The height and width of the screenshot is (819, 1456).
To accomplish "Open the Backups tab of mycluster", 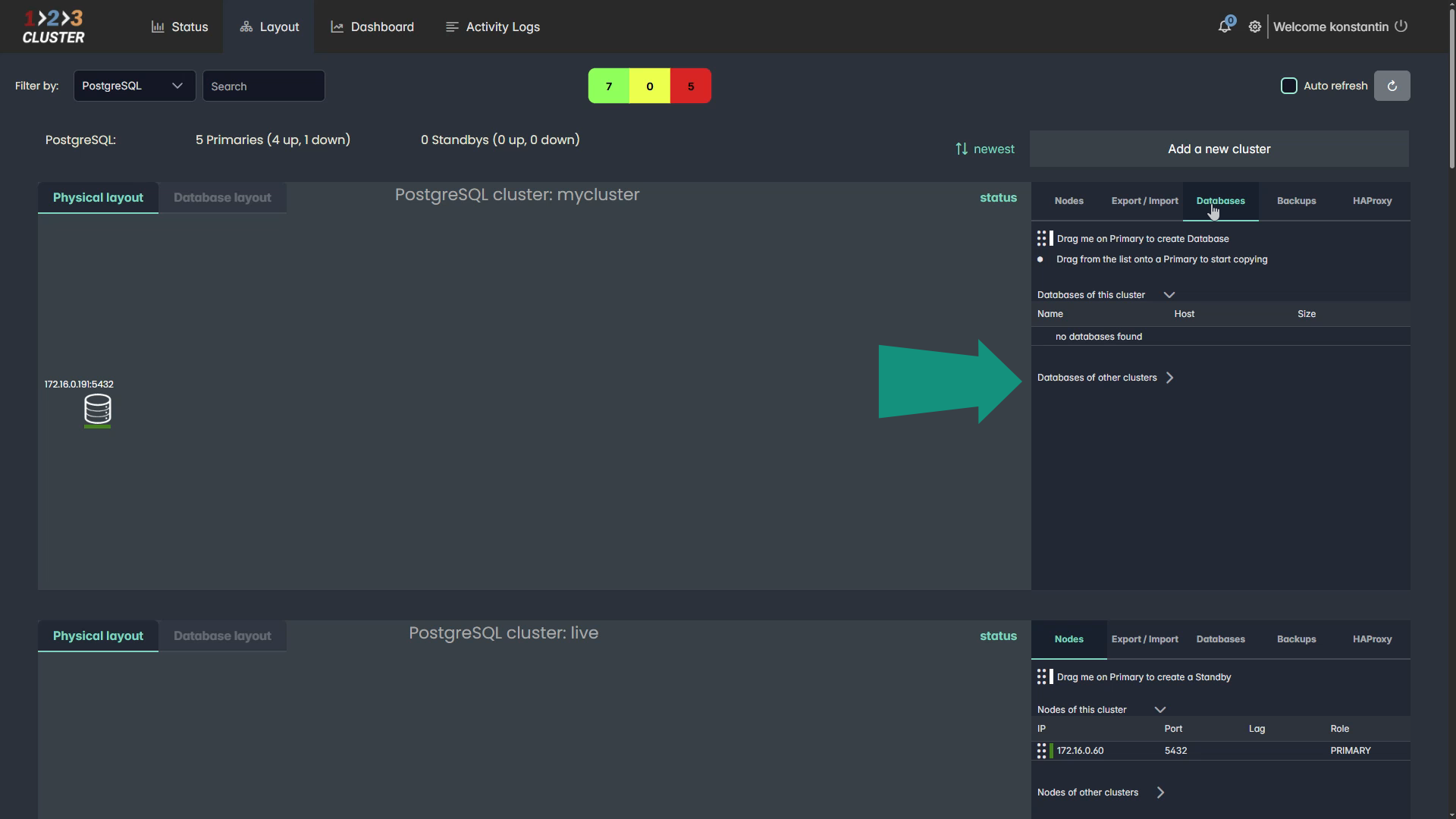I will coord(1296,201).
